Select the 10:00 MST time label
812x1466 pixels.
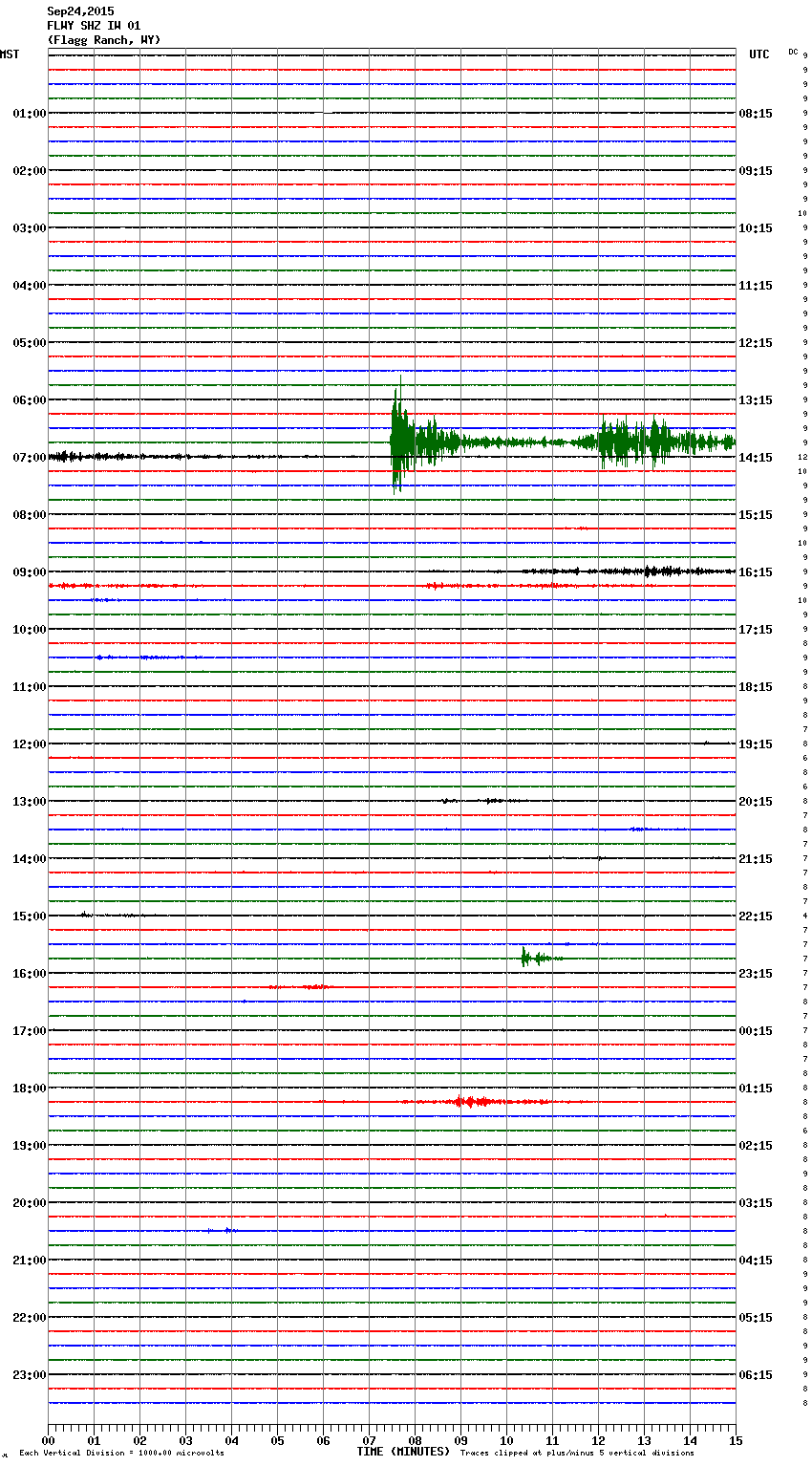(x=29, y=630)
